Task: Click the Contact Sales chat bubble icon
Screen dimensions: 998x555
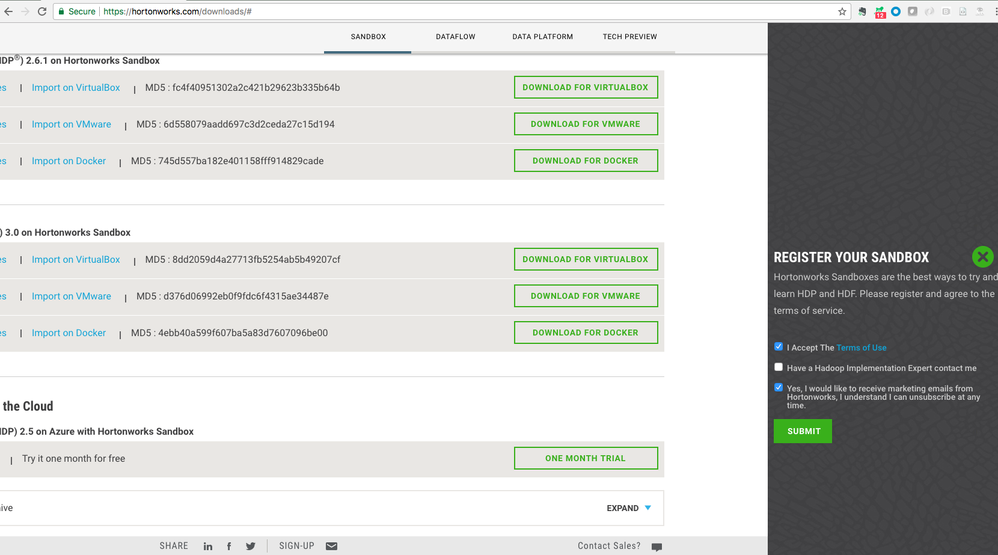Action: [657, 547]
